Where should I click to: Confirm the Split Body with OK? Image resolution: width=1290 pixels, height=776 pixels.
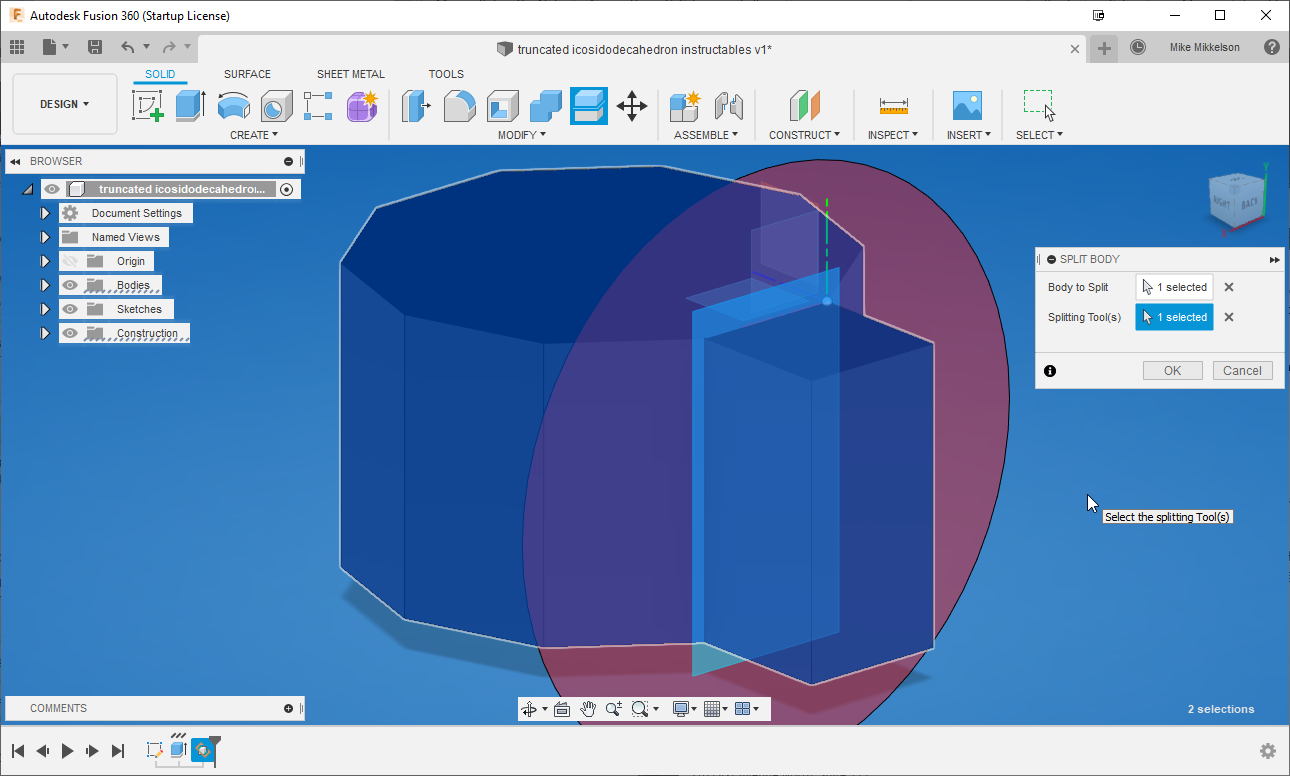[1172, 370]
